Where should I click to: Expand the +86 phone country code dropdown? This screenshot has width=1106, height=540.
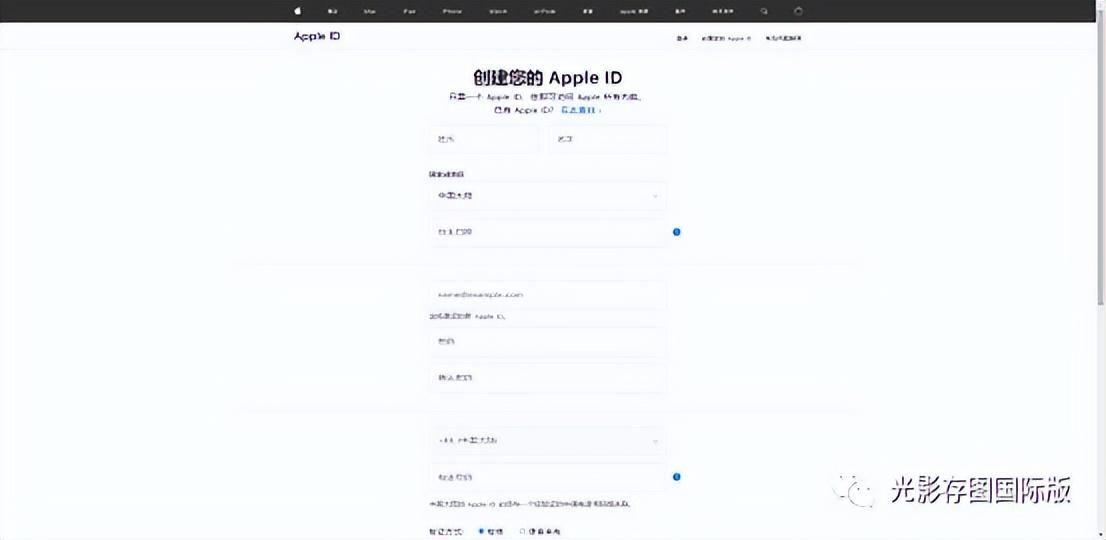pyautogui.click(x=547, y=441)
